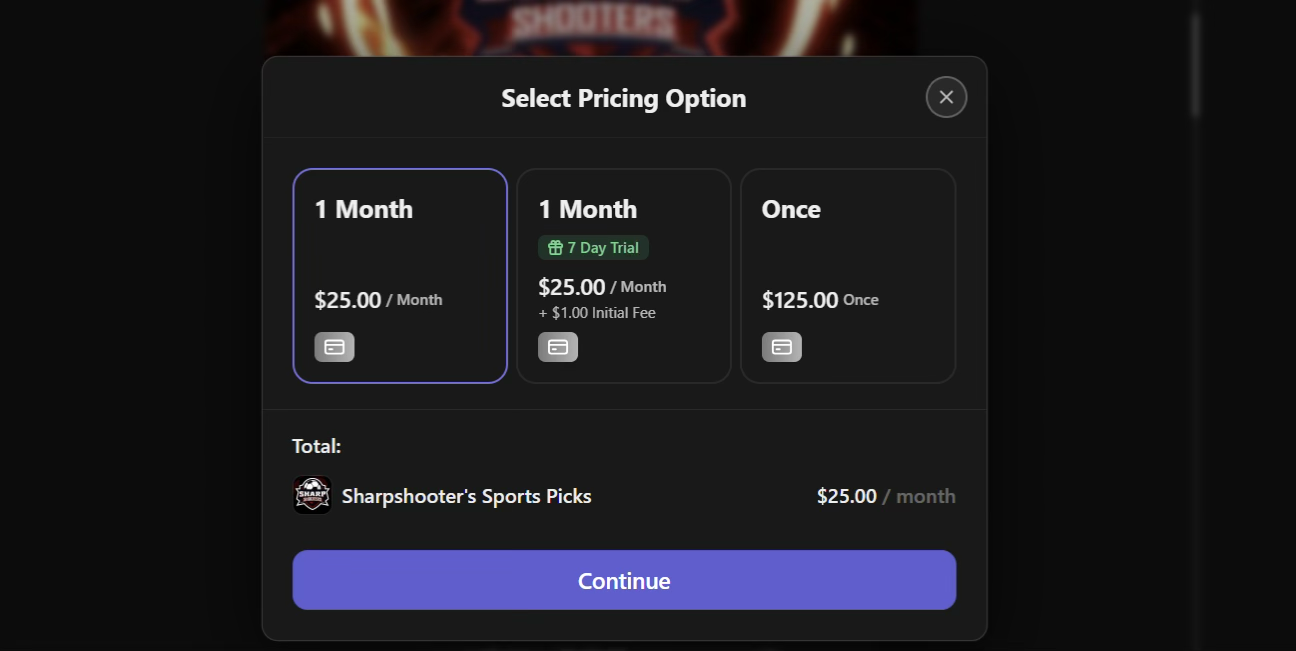Click the Sharpshooter's Sports Picks product name

[x=466, y=496]
